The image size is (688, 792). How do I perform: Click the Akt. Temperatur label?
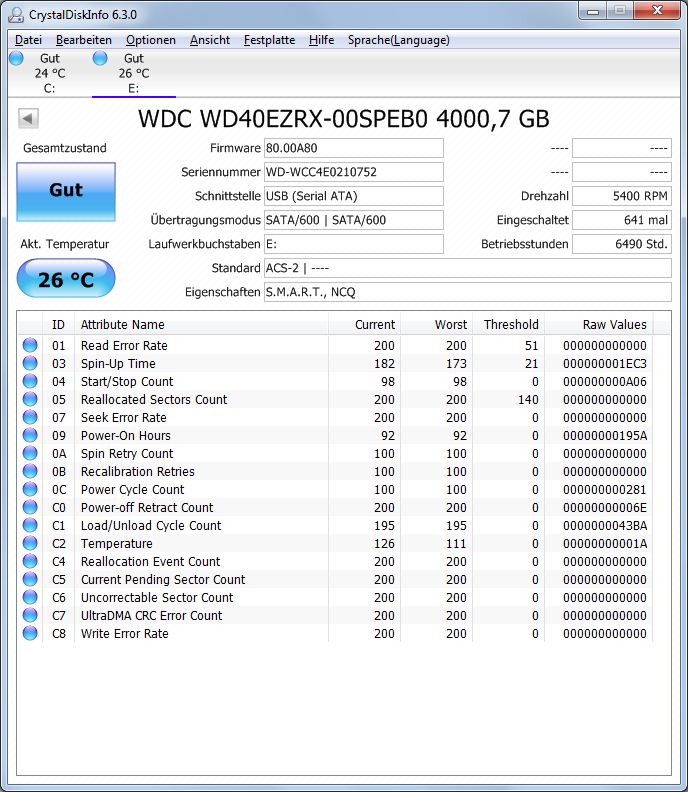click(65, 244)
